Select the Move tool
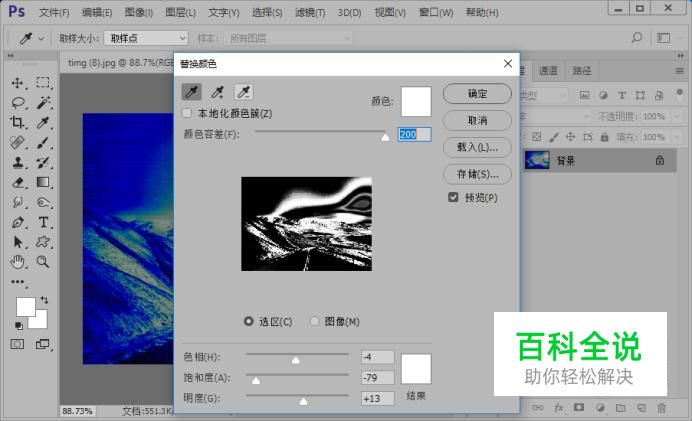Image resolution: width=692 pixels, height=421 pixels. click(18, 83)
